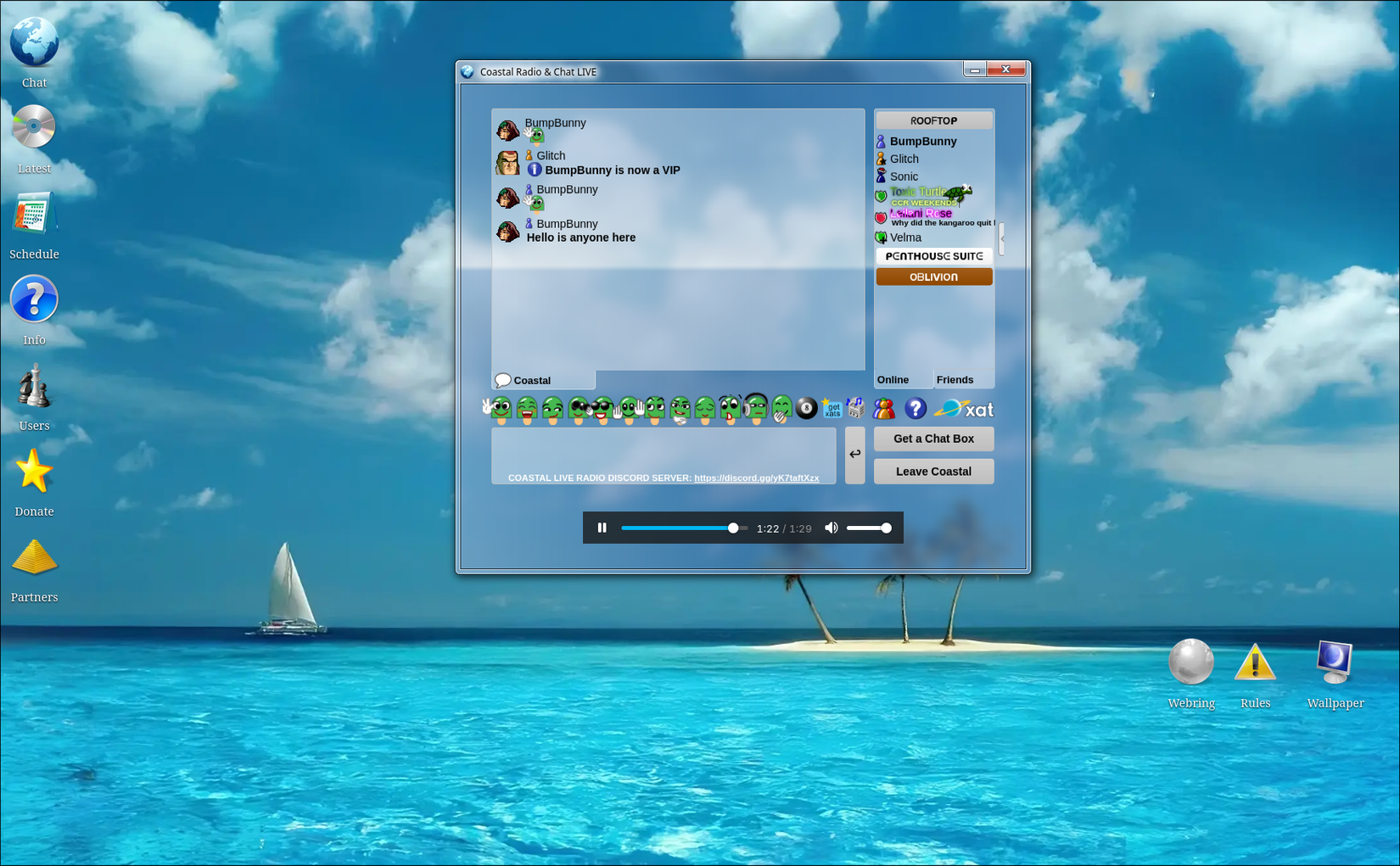This screenshot has height=866, width=1400.
Task: Insert the peace-sign smiley emoticon
Action: (498, 410)
